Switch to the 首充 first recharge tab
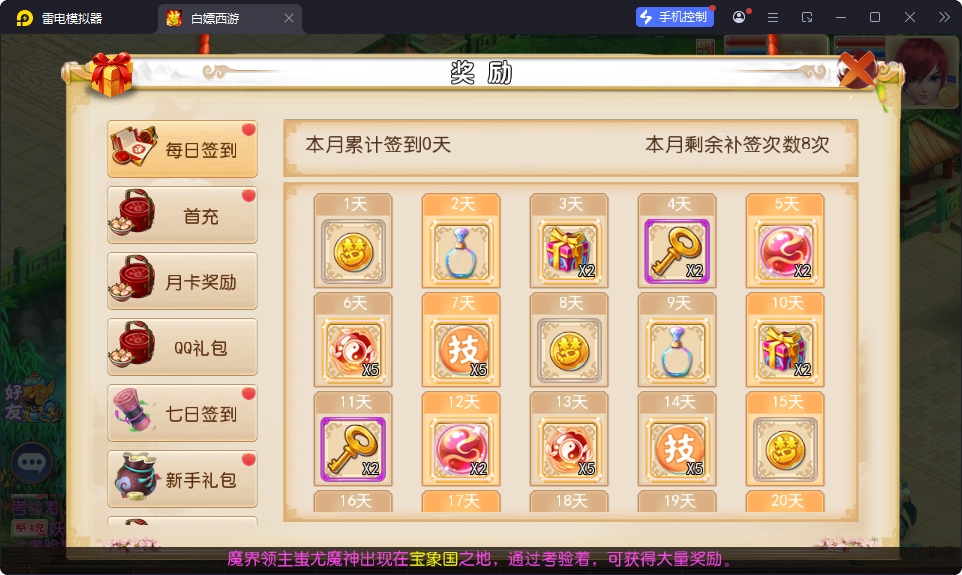 182,215
